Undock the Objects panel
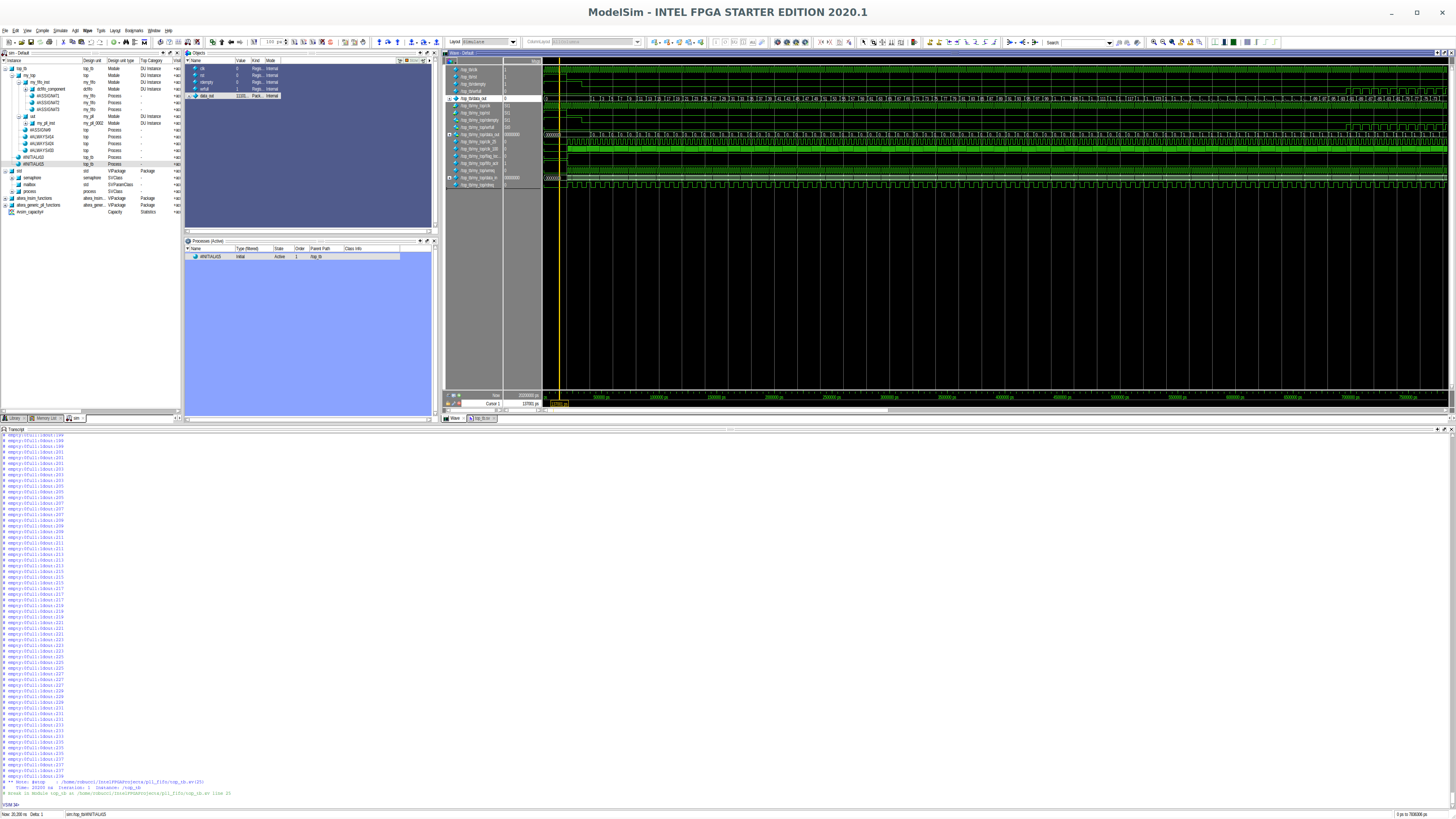The image size is (1456, 819). (x=427, y=53)
